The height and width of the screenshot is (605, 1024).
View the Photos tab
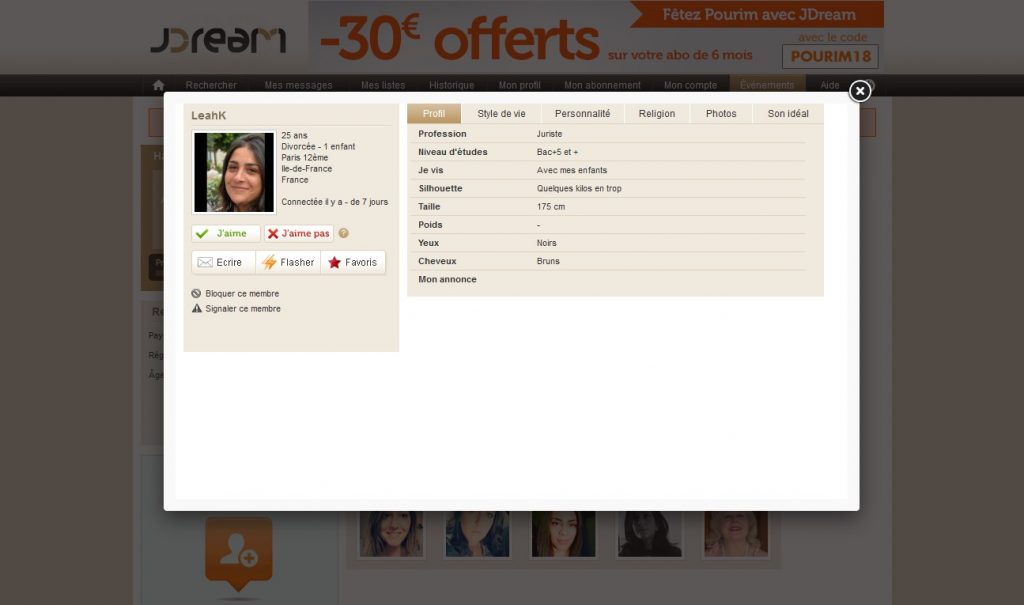pos(721,114)
